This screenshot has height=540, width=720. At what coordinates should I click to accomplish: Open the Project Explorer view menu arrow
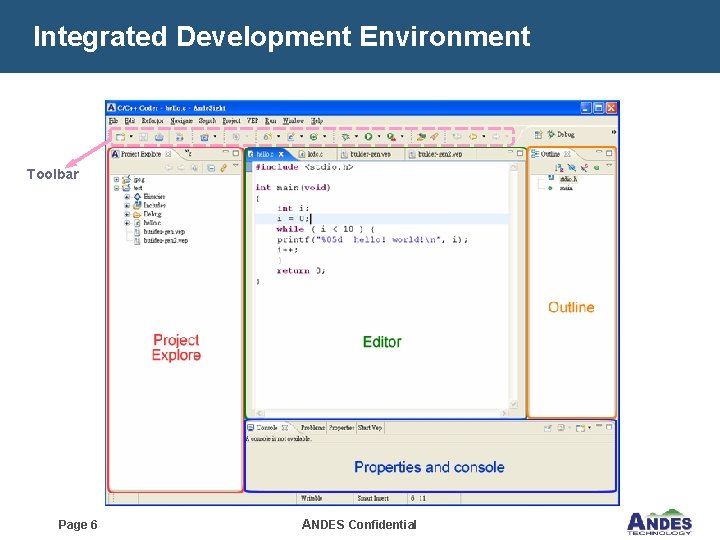click(x=236, y=166)
